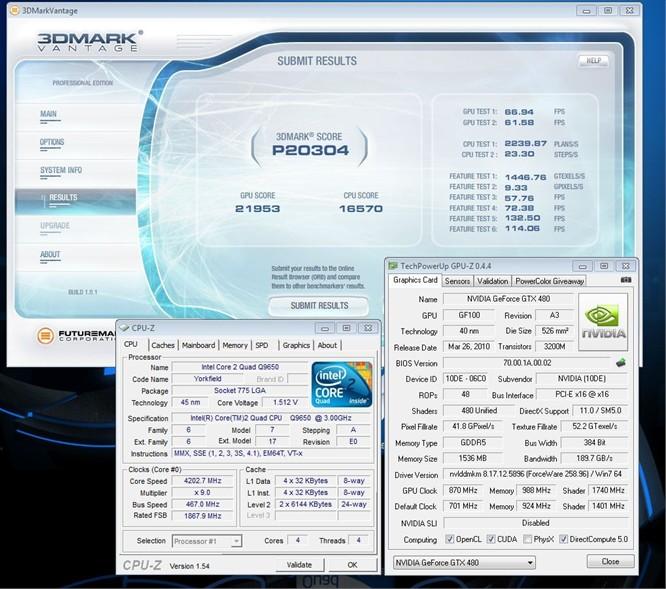Viewport: 666px width, 589px height.
Task: Click the HELP button in 3DMark
Action: point(593,61)
